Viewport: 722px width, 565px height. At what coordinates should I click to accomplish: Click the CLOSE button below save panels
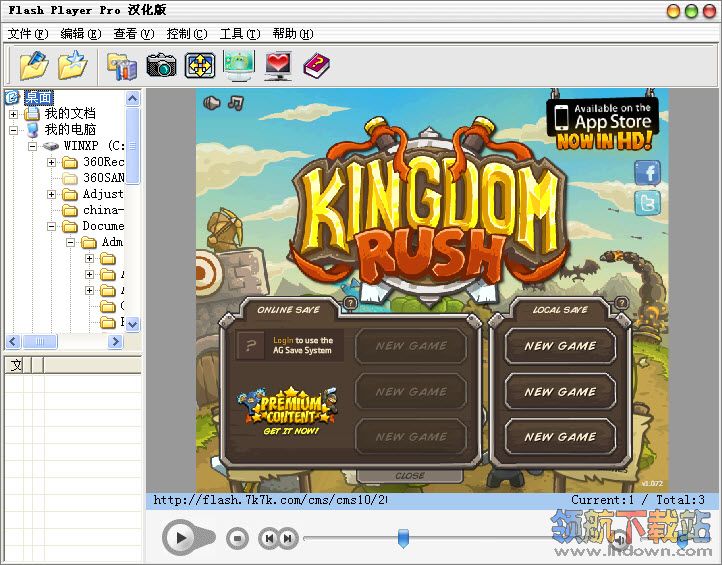(x=410, y=476)
